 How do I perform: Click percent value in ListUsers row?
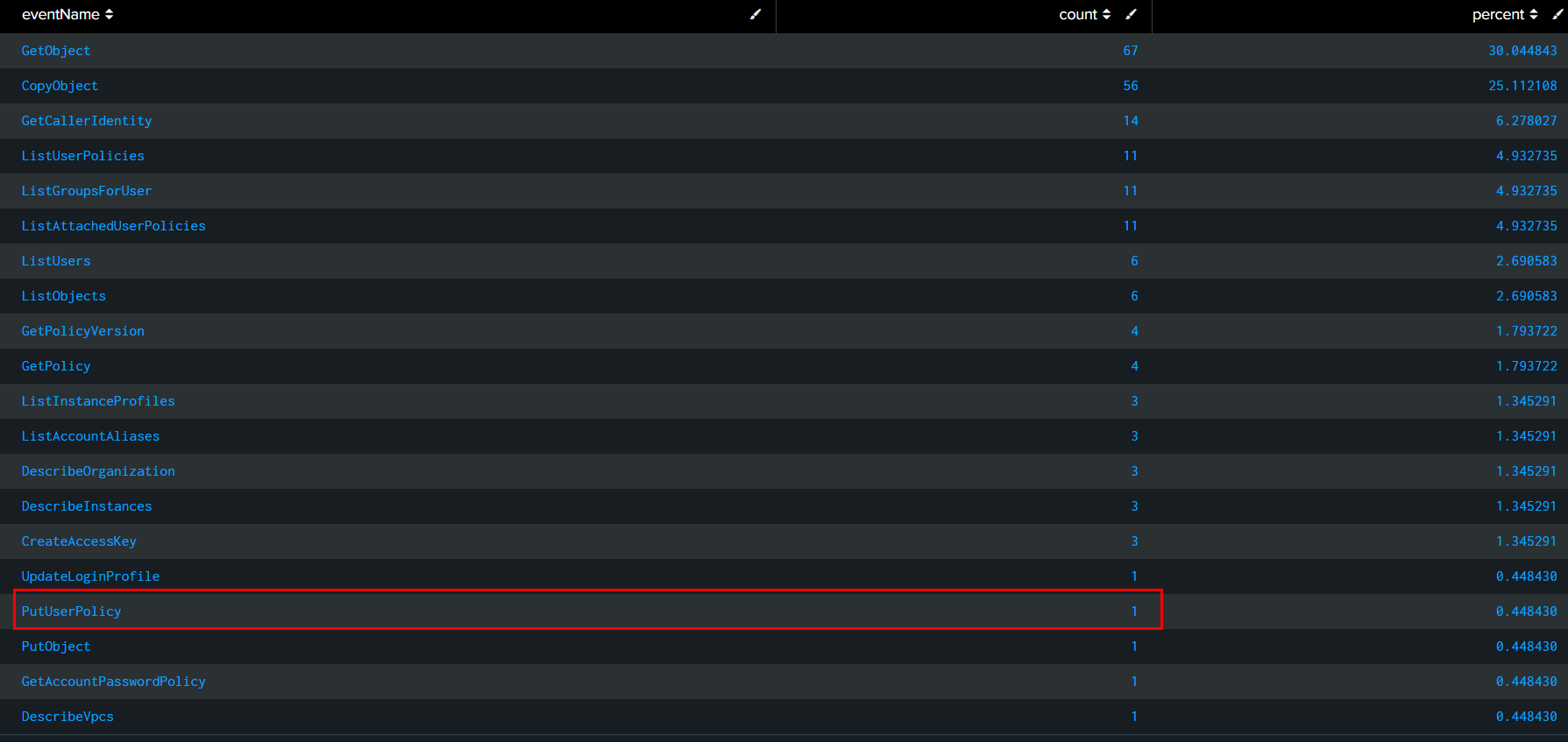point(1527,261)
